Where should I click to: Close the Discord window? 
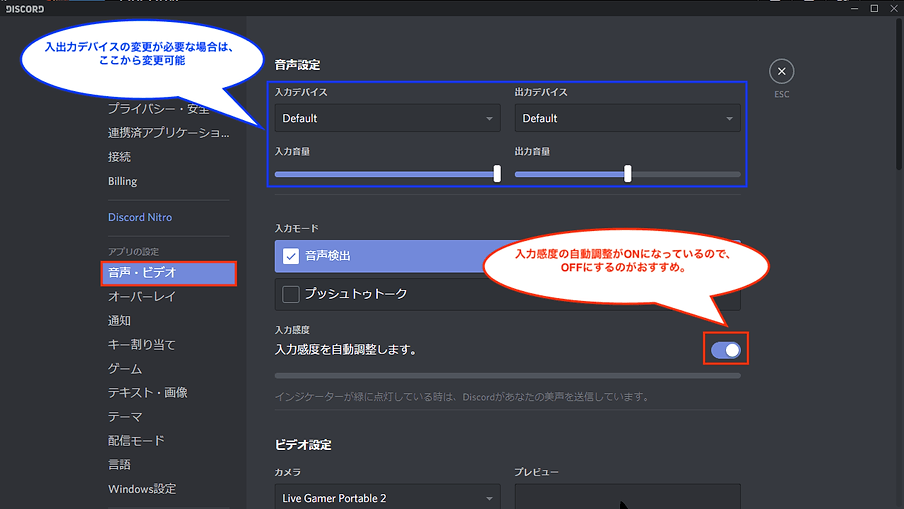(x=894, y=8)
